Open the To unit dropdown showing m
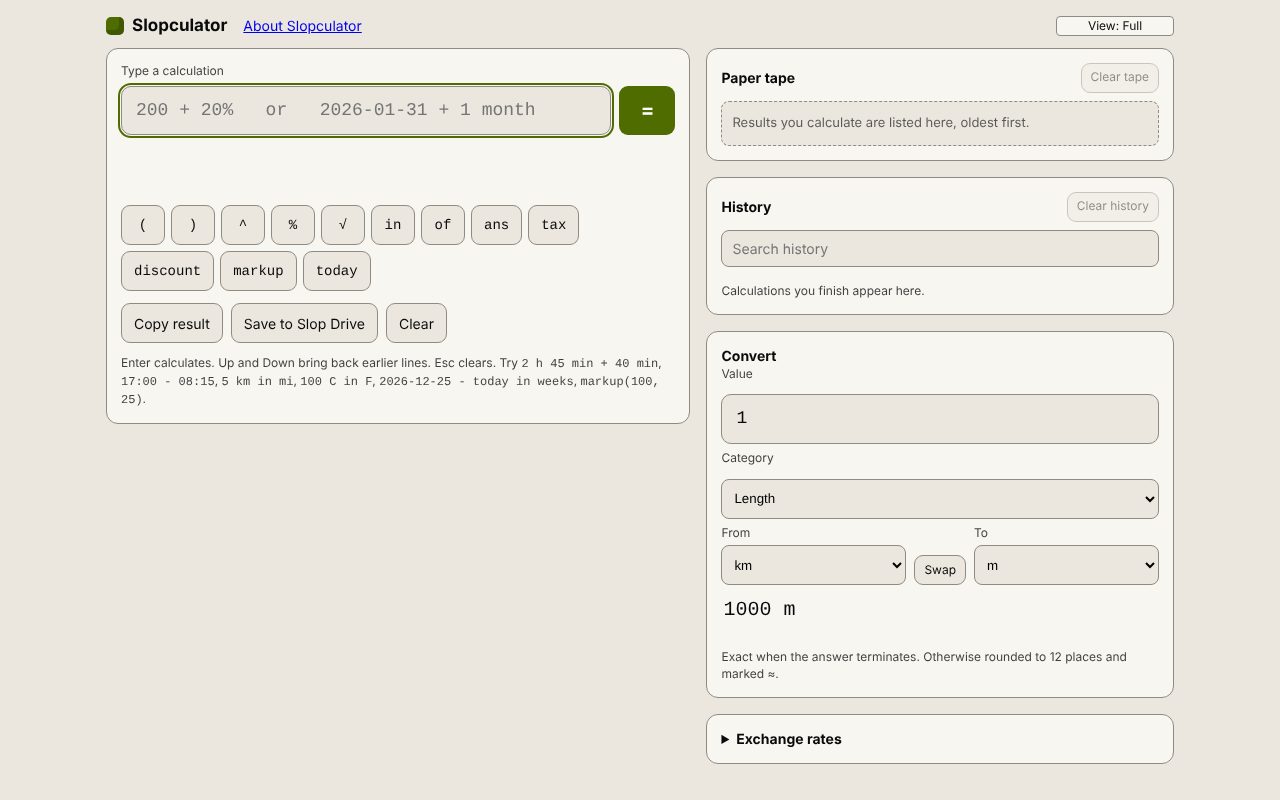Screen dimensions: 1280x800 [1066, 565]
